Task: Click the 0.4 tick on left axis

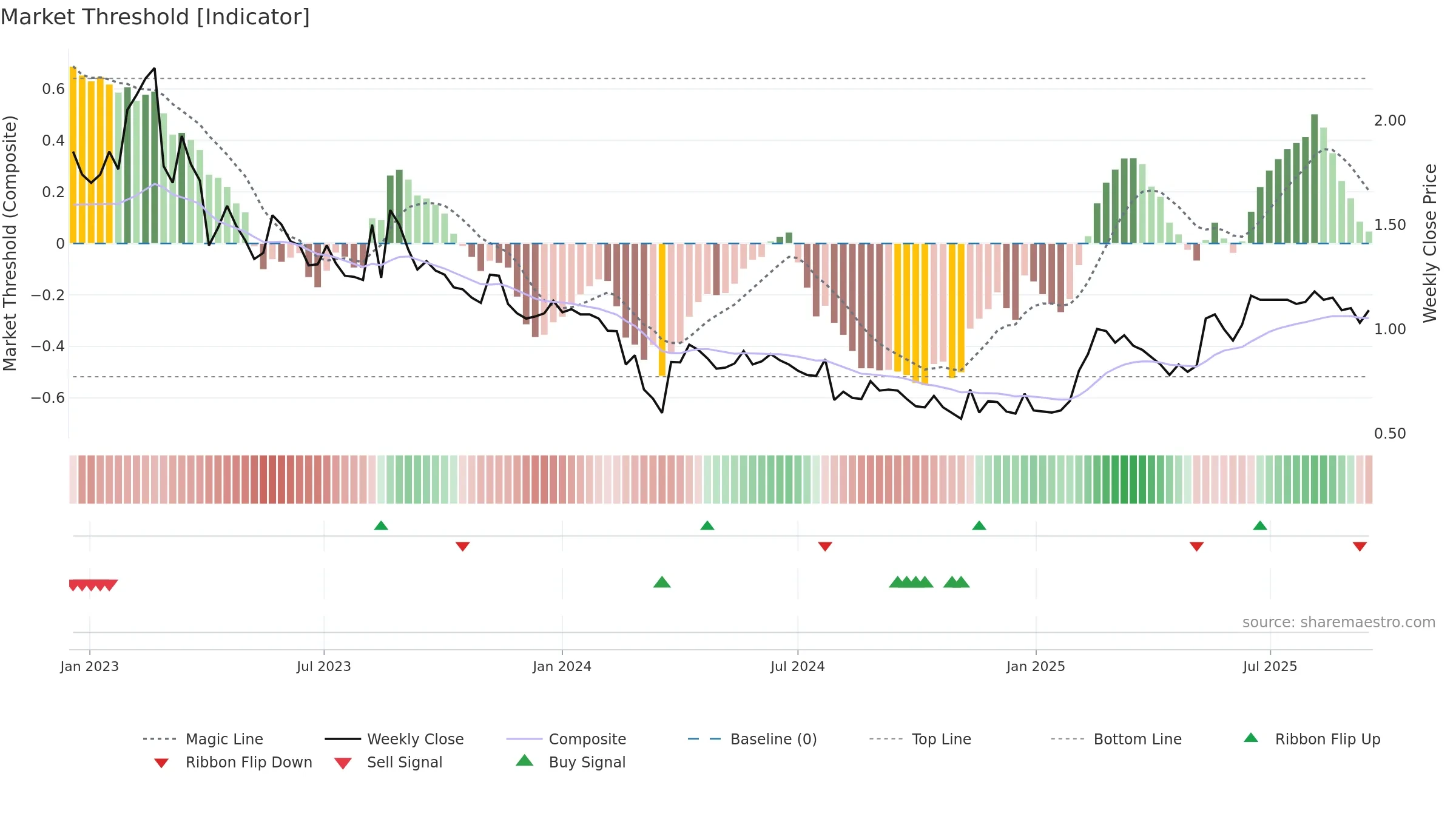Action: point(53,141)
